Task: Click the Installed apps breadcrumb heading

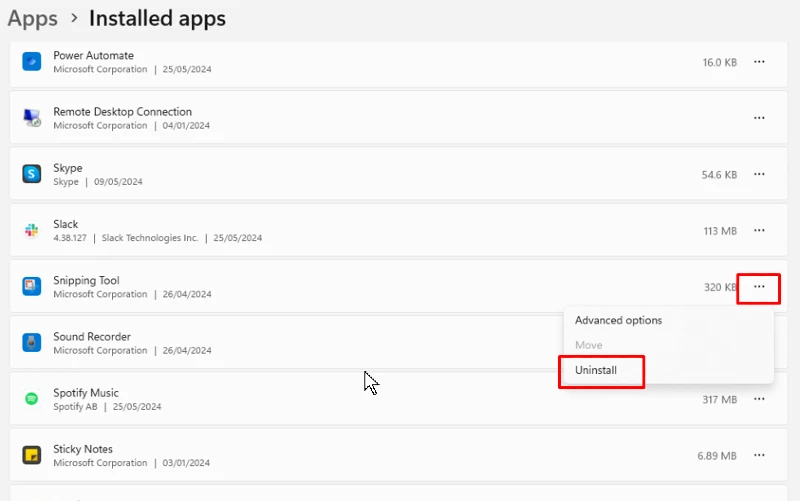Action: coord(157,18)
